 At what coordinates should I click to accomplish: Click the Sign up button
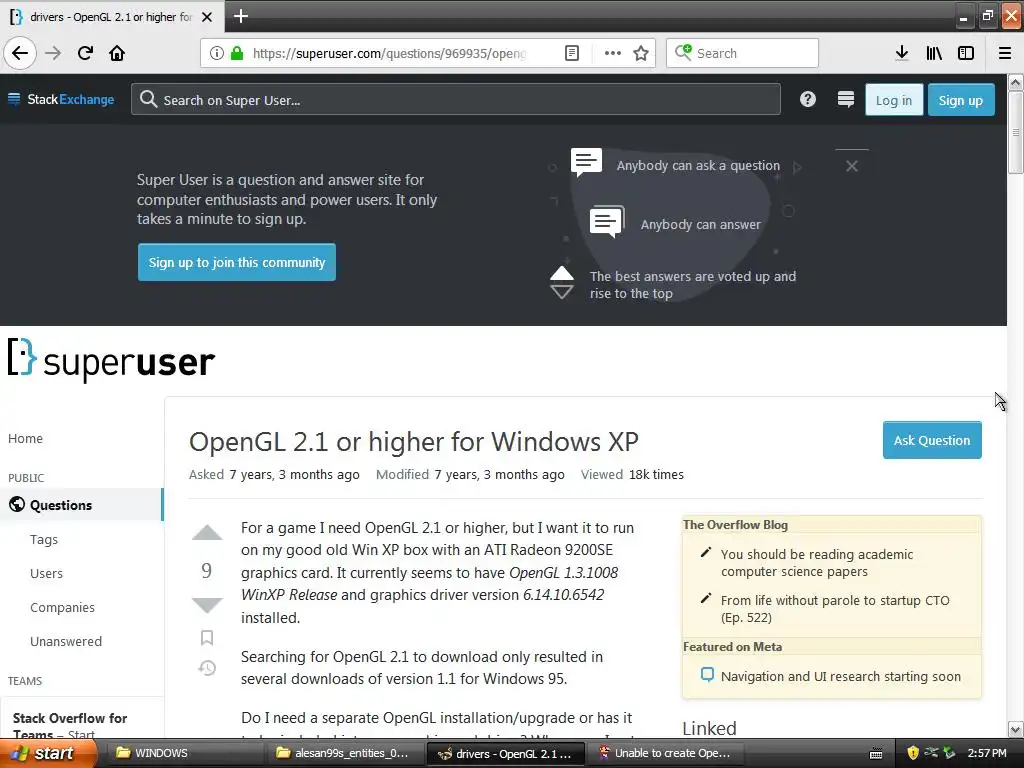[961, 100]
